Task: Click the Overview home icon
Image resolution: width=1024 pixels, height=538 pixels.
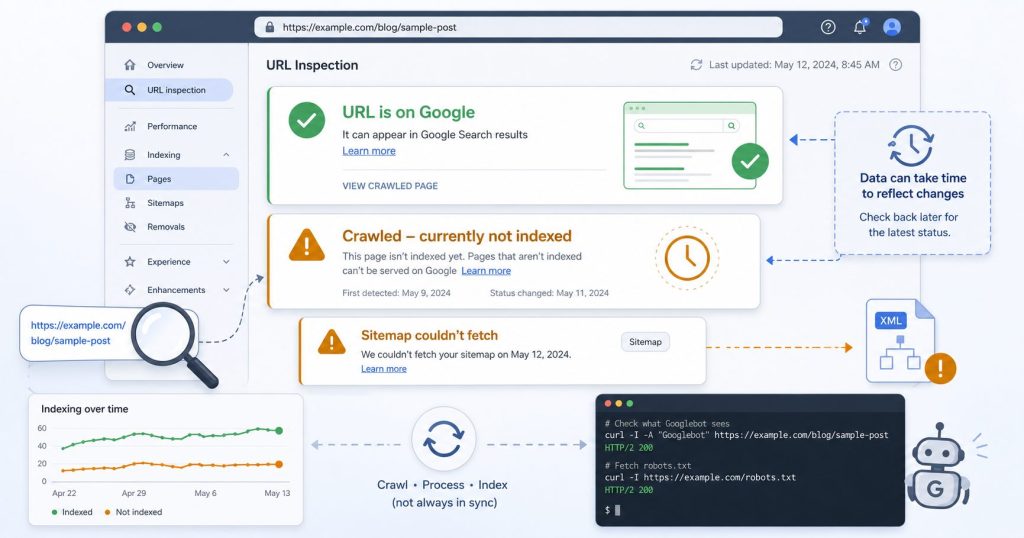Action: click(x=130, y=65)
